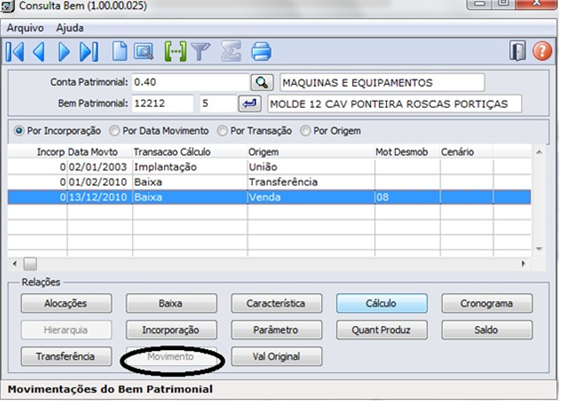The width and height of the screenshot is (567, 401).
Task: Click the printer icon
Action: [x=261, y=51]
